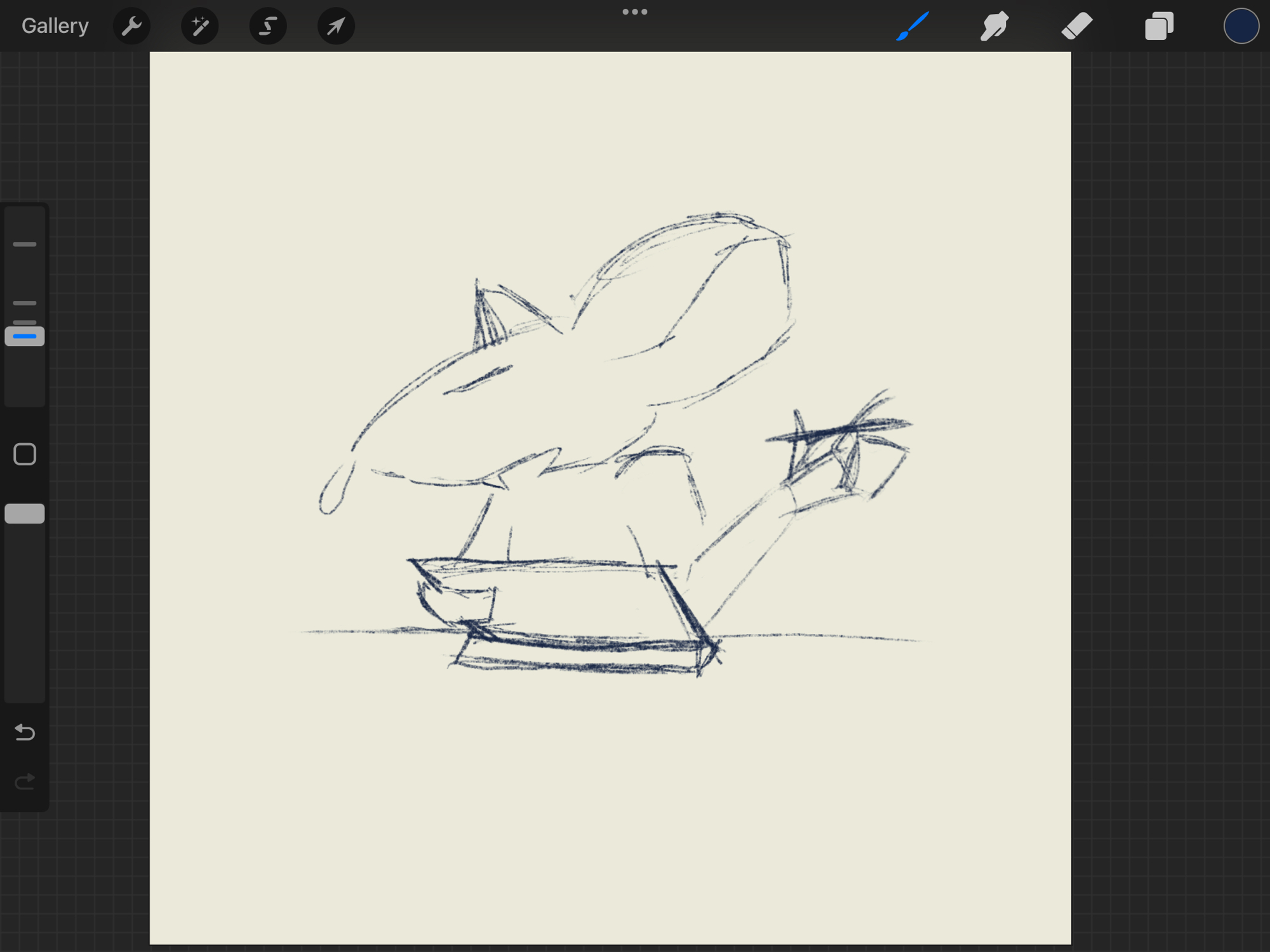Click the gray opacity slider handle

[25, 513]
